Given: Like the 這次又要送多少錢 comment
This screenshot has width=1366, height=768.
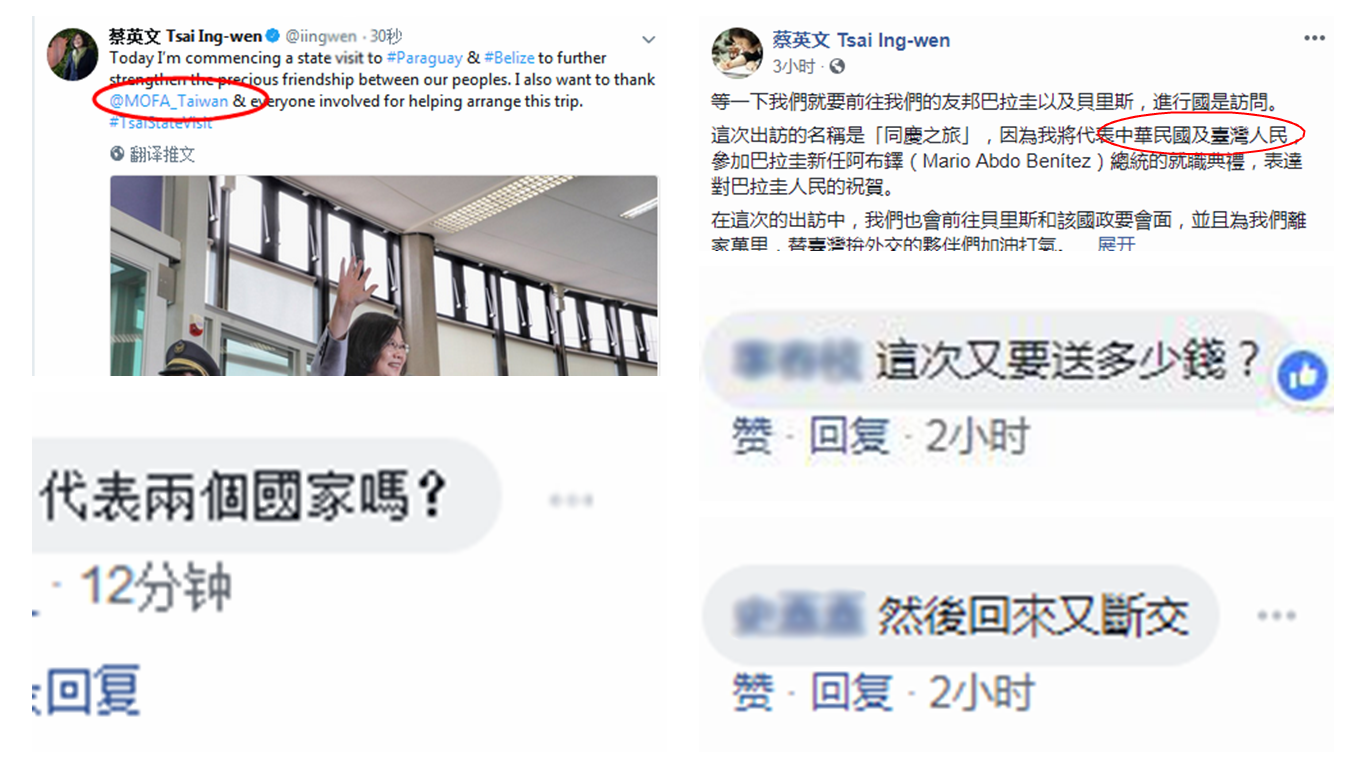Looking at the screenshot, I should [753, 437].
